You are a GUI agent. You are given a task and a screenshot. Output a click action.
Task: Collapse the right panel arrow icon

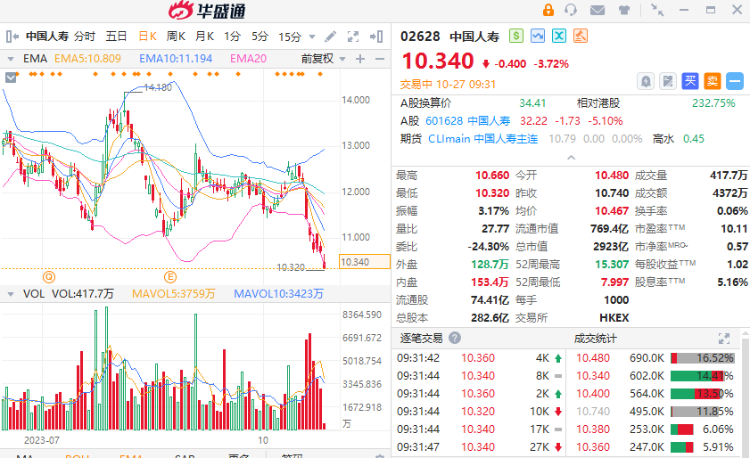click(376, 36)
